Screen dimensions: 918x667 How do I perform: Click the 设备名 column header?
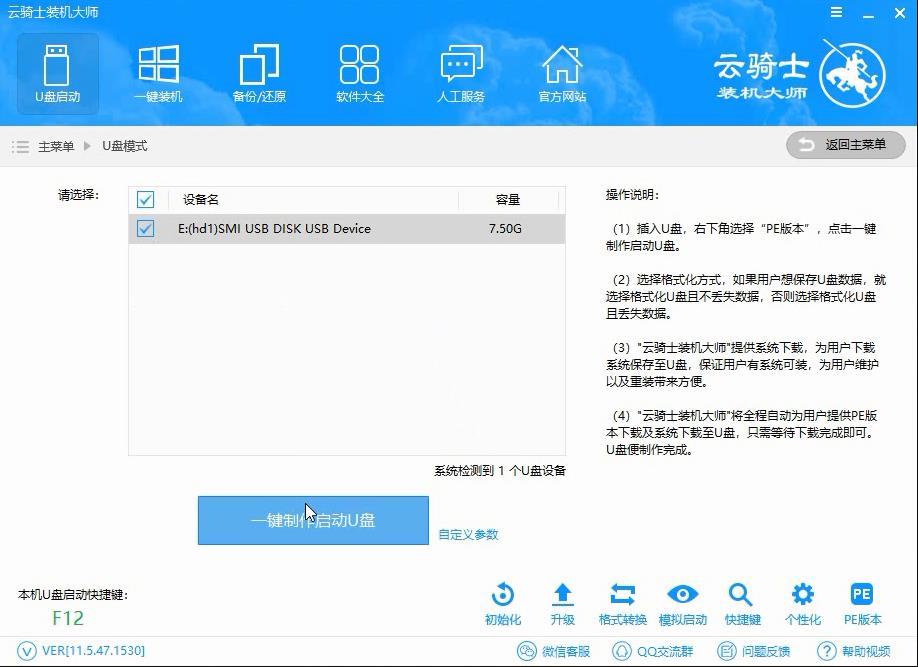[x=201, y=200]
